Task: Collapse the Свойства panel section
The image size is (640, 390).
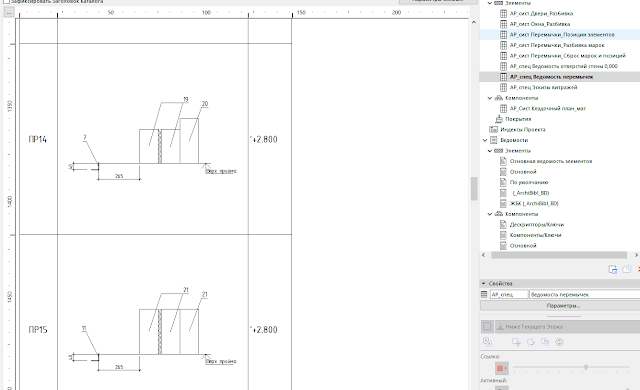Action: [x=484, y=283]
